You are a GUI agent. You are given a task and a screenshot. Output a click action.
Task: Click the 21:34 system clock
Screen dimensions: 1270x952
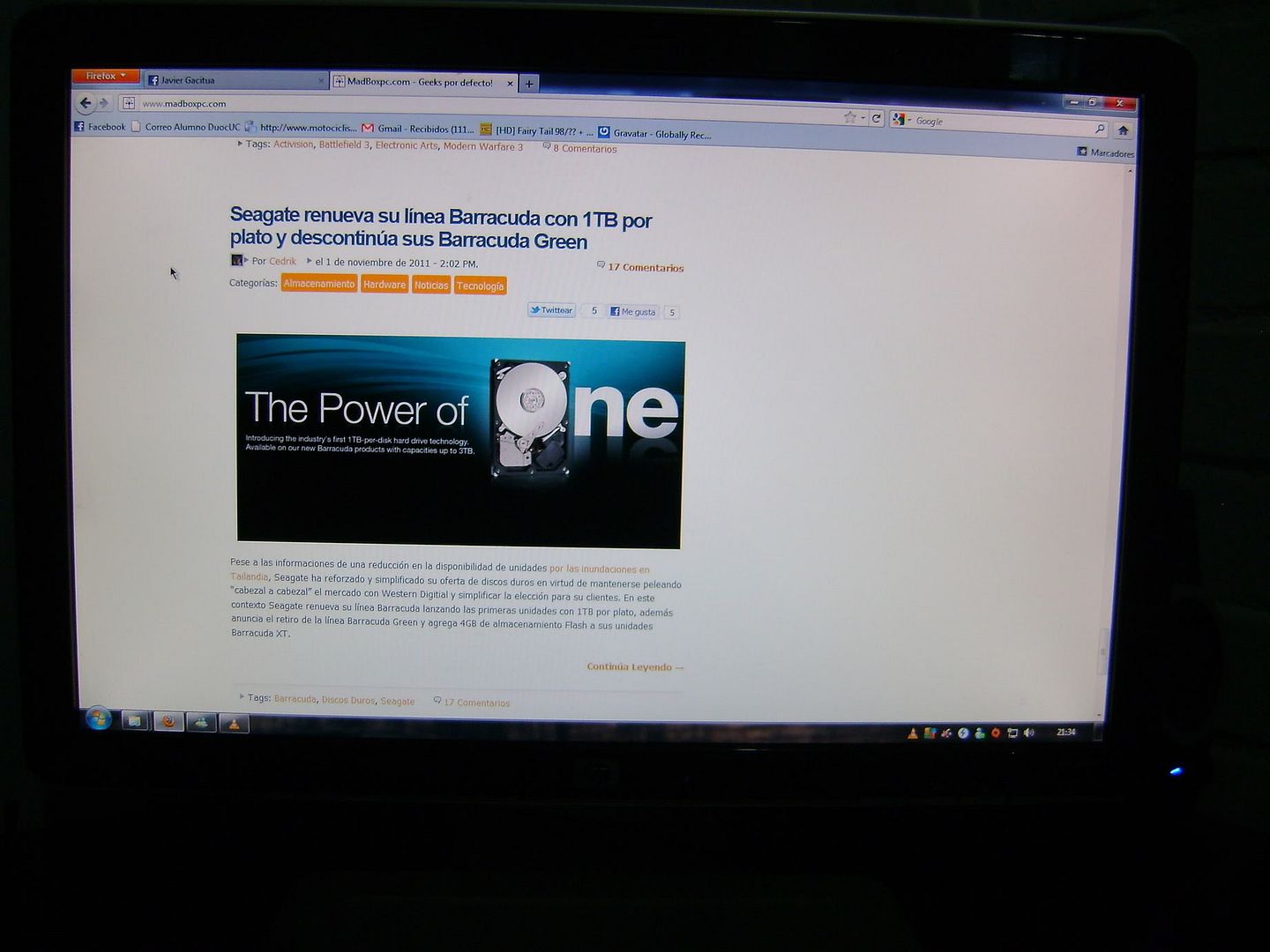[x=1065, y=733]
